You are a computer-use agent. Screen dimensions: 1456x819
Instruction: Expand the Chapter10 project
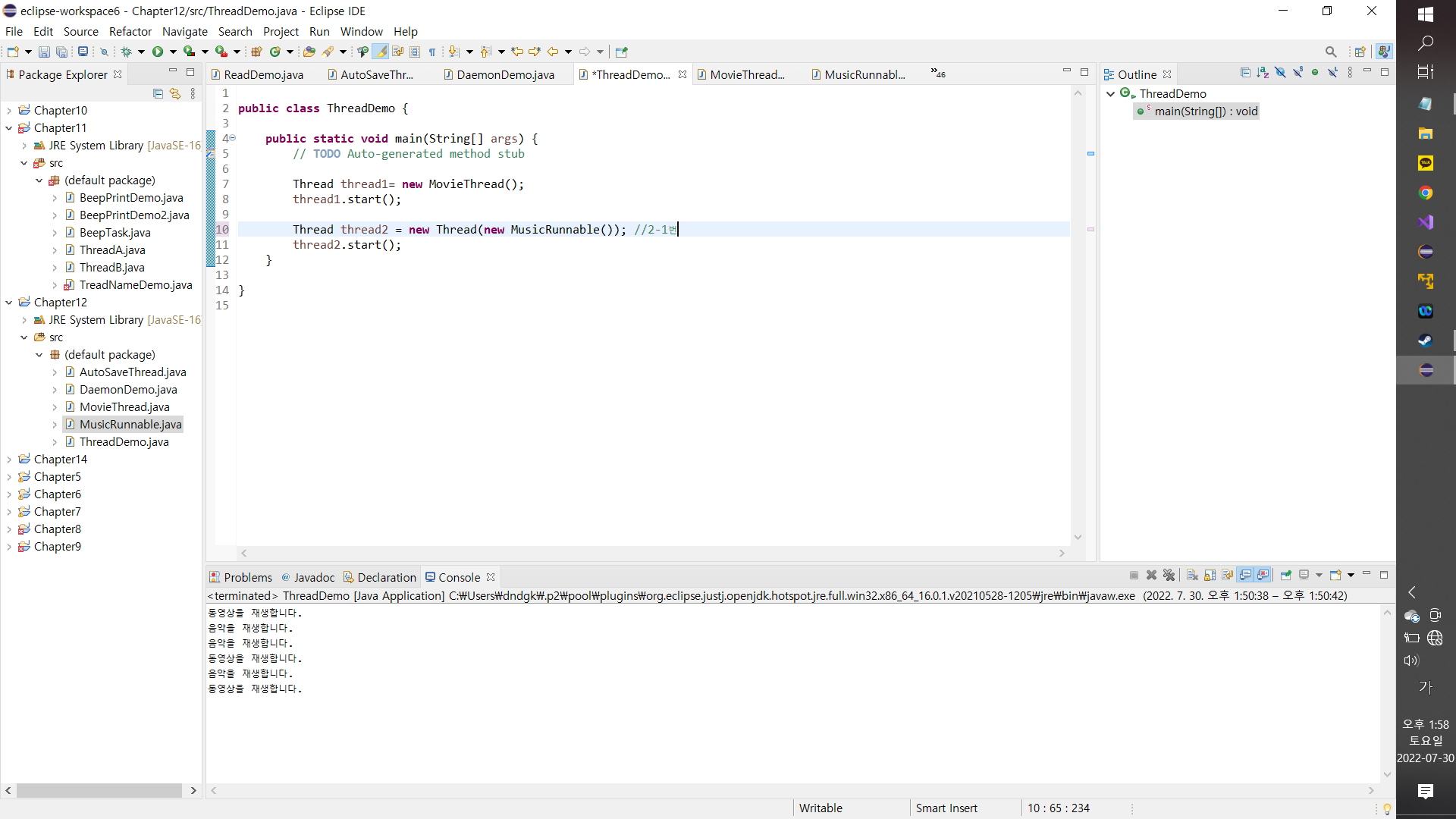click(9, 111)
